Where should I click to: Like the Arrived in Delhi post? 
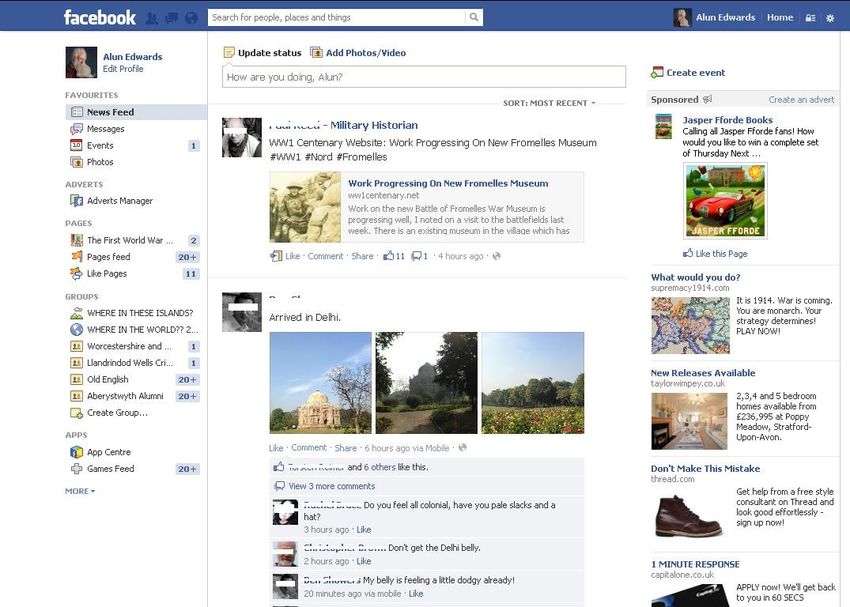tap(276, 448)
